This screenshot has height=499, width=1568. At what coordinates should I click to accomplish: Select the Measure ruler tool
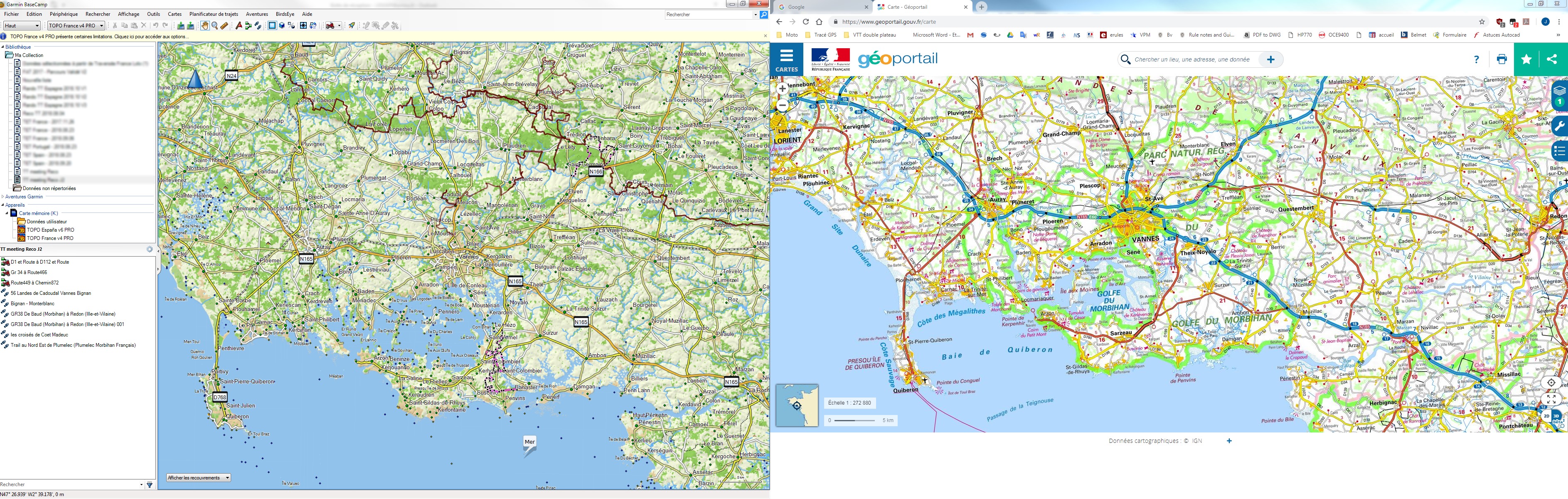tap(224, 26)
